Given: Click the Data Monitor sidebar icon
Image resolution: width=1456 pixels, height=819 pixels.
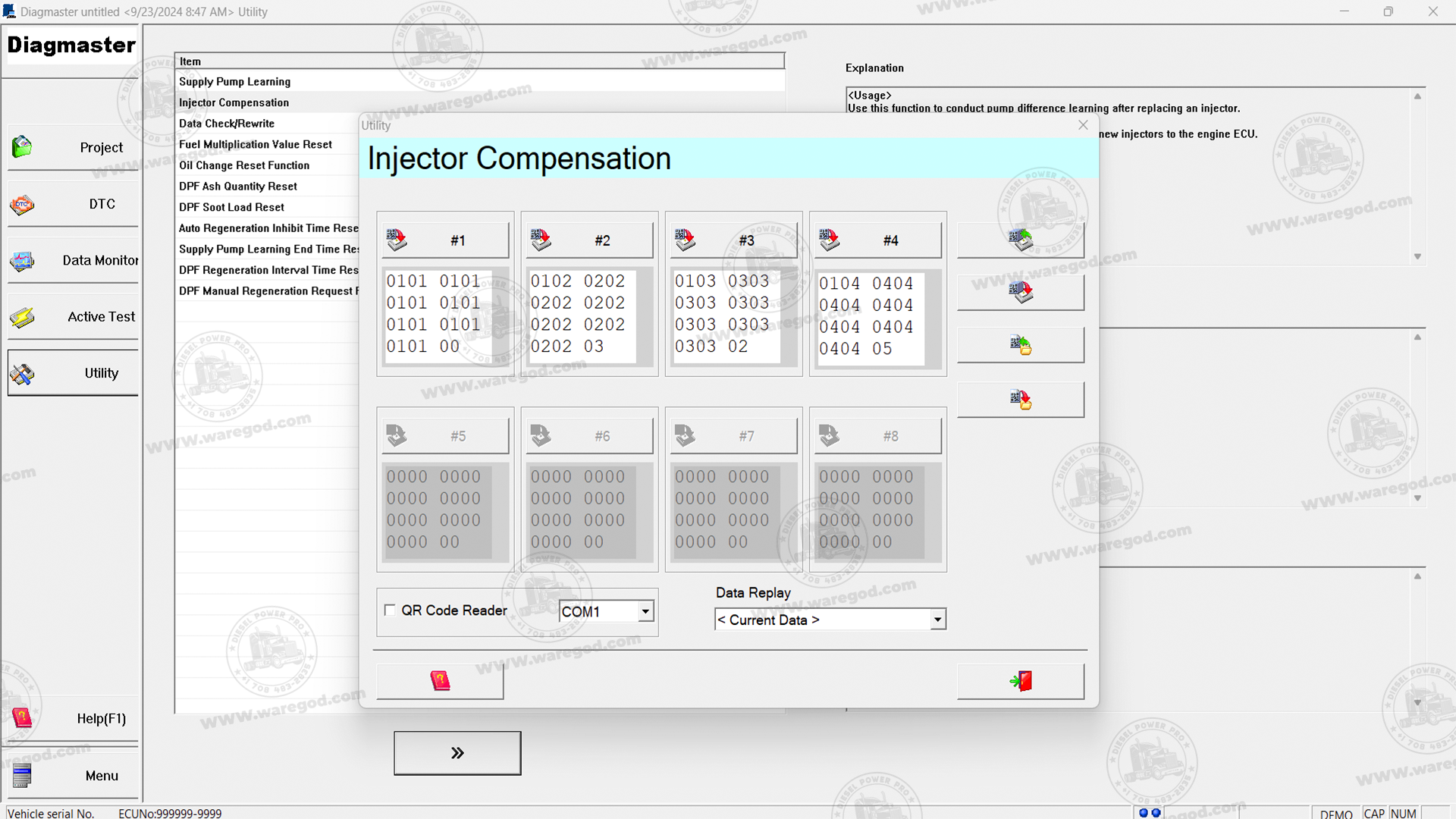Looking at the screenshot, I should tap(21, 261).
